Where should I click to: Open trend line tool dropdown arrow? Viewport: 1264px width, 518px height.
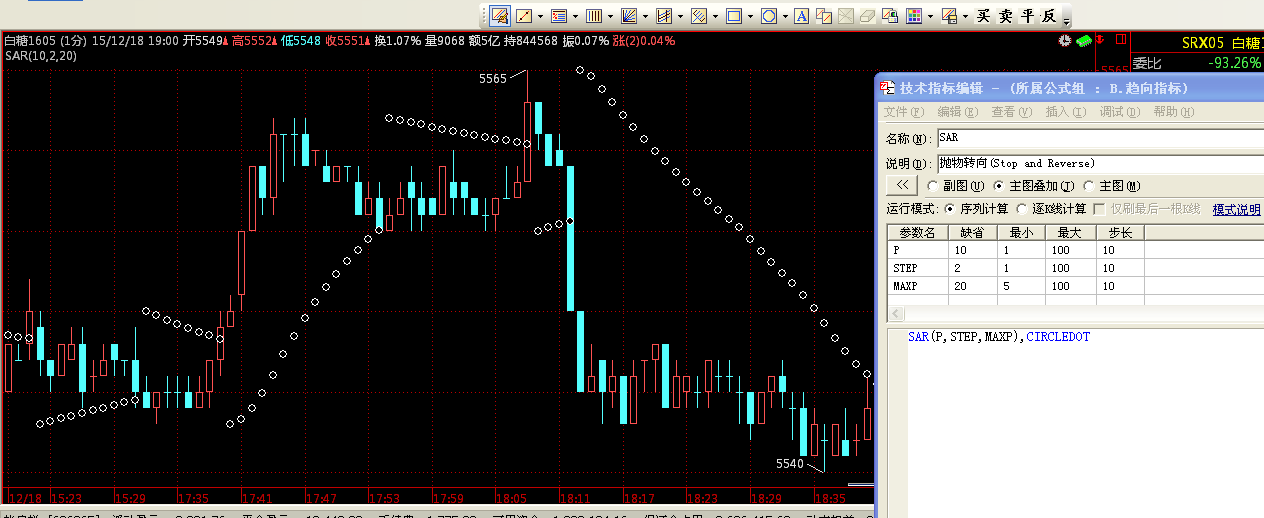[540, 16]
